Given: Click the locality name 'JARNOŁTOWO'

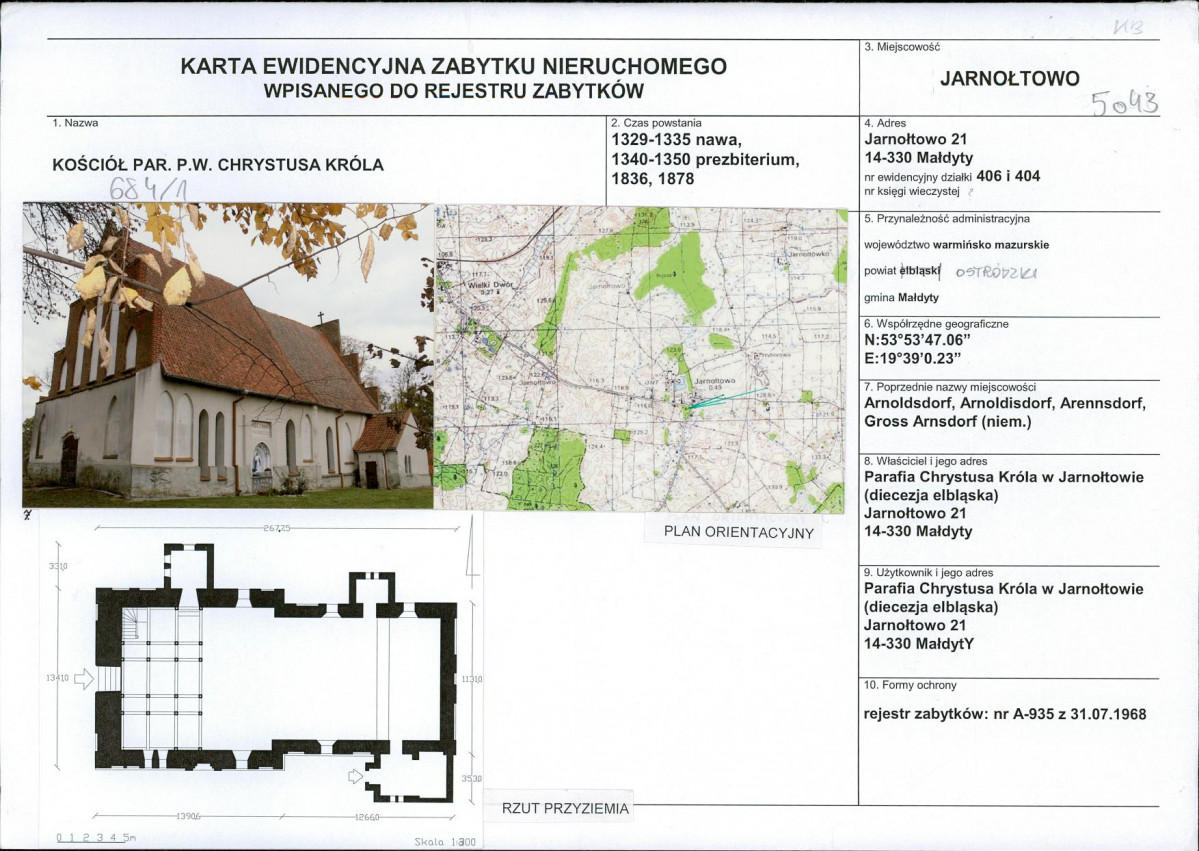Looking at the screenshot, I should (1009, 79).
